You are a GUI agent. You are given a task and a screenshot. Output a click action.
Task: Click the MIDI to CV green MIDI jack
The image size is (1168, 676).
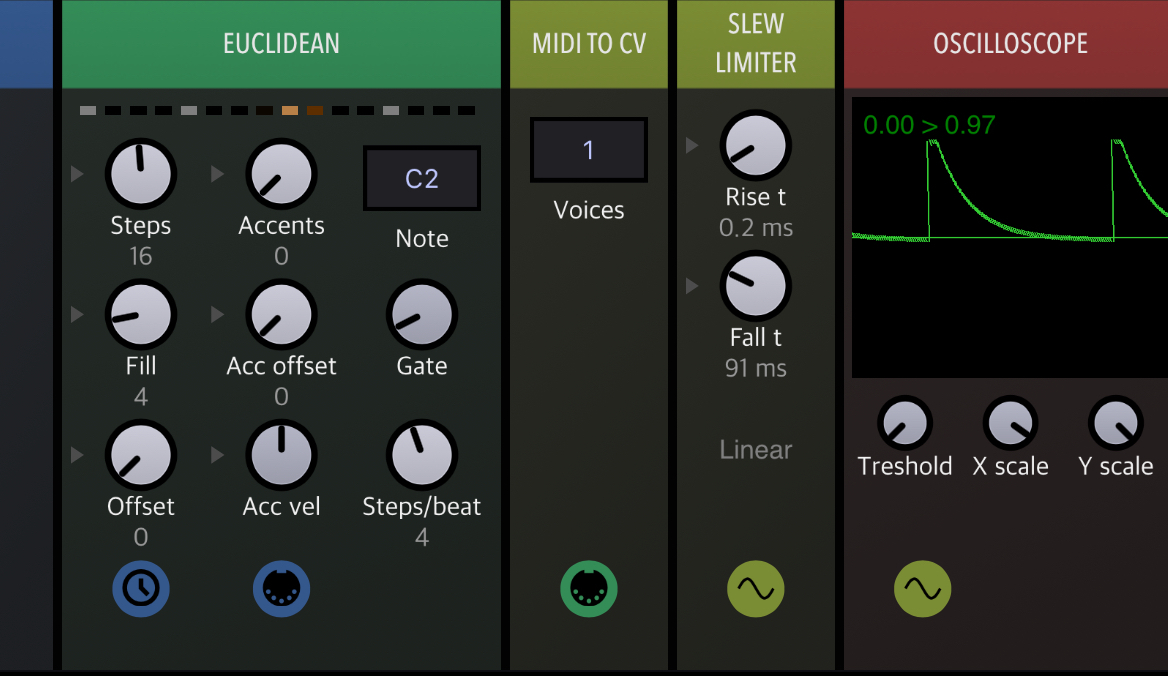[x=588, y=589]
